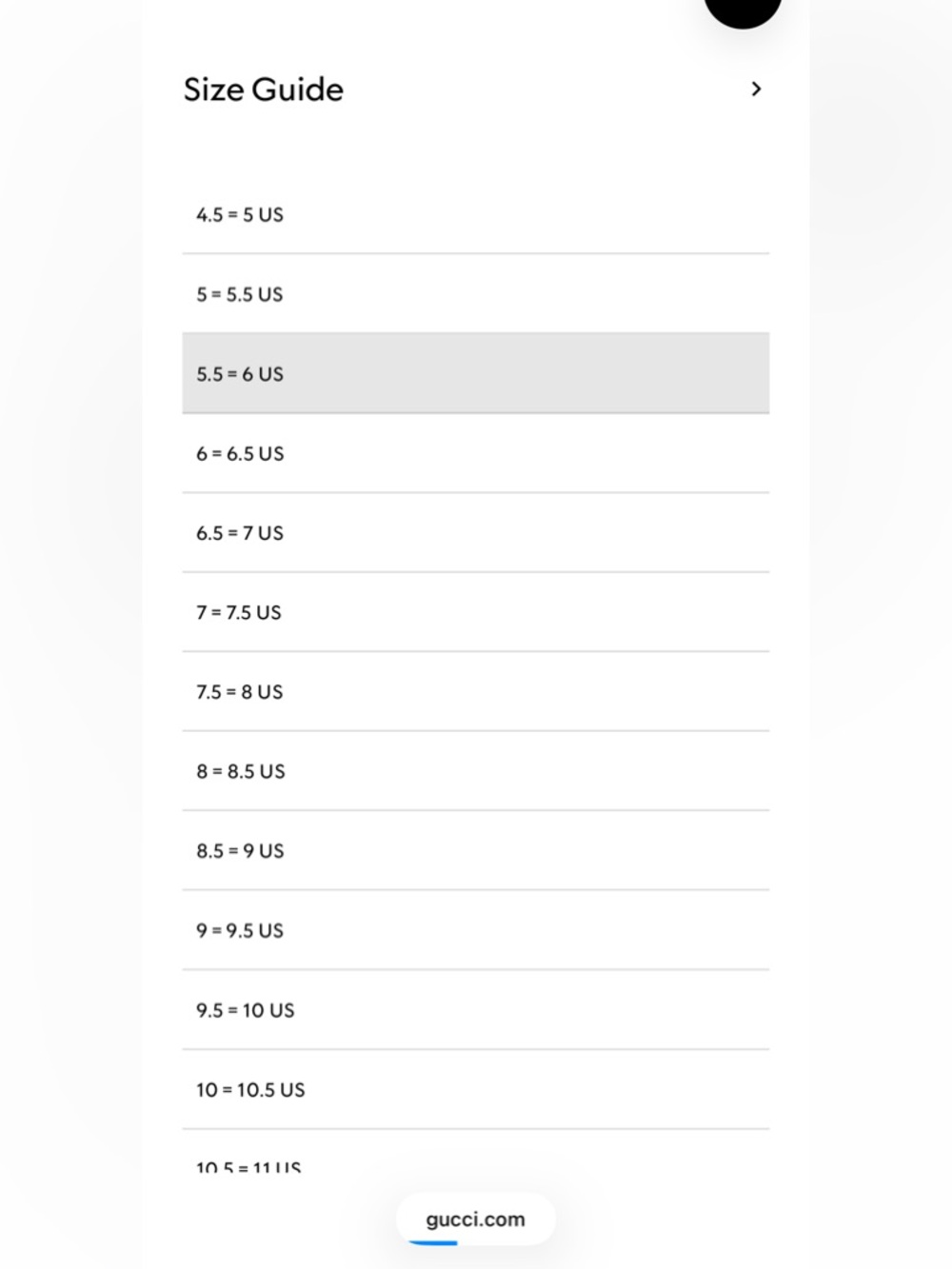This screenshot has height=1269, width=952.
Task: Select size 7.5 = 8 US
Action: pyautogui.click(x=476, y=692)
